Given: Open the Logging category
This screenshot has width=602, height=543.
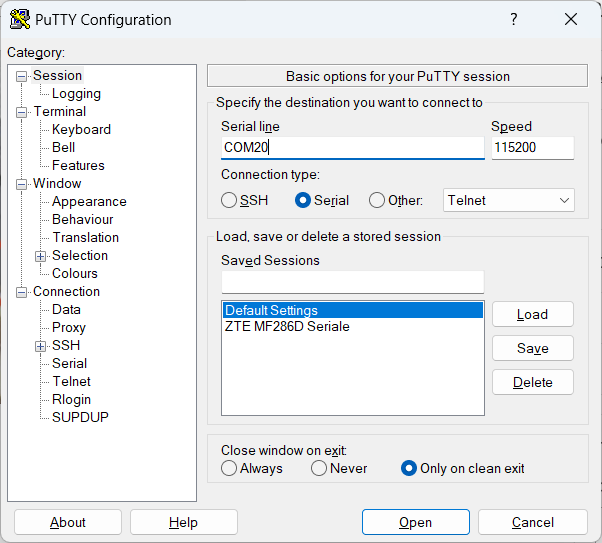Looking at the screenshot, I should (76, 93).
